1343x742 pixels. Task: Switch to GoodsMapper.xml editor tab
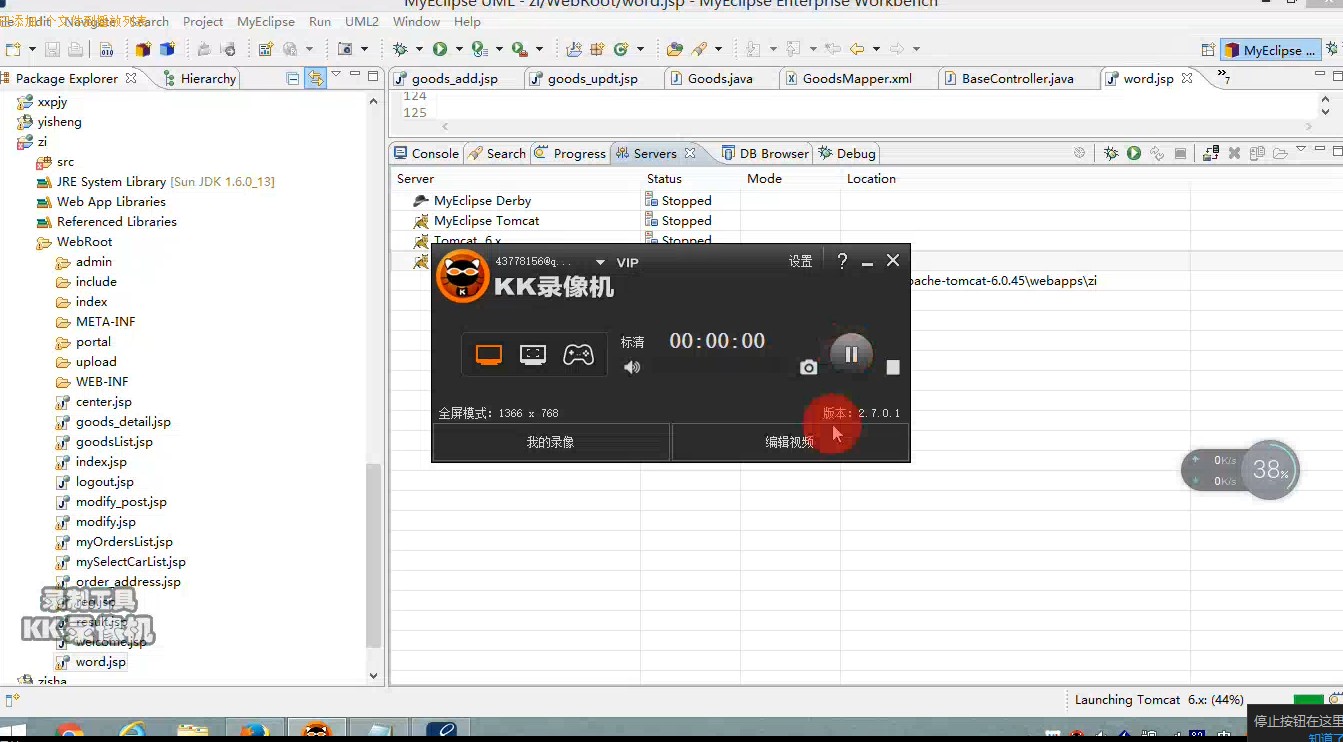point(857,78)
